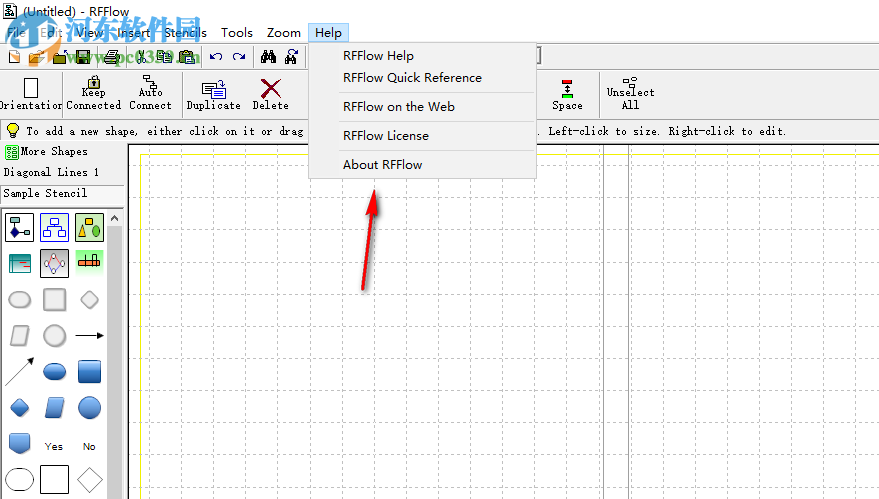The width and height of the screenshot is (879, 499).
Task: Select the blue diamond shape
Action: pos(20,408)
